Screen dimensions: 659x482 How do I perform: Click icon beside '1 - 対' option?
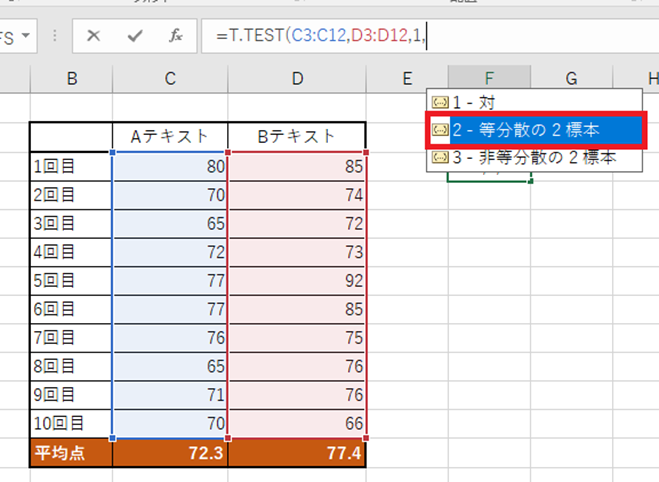point(438,102)
